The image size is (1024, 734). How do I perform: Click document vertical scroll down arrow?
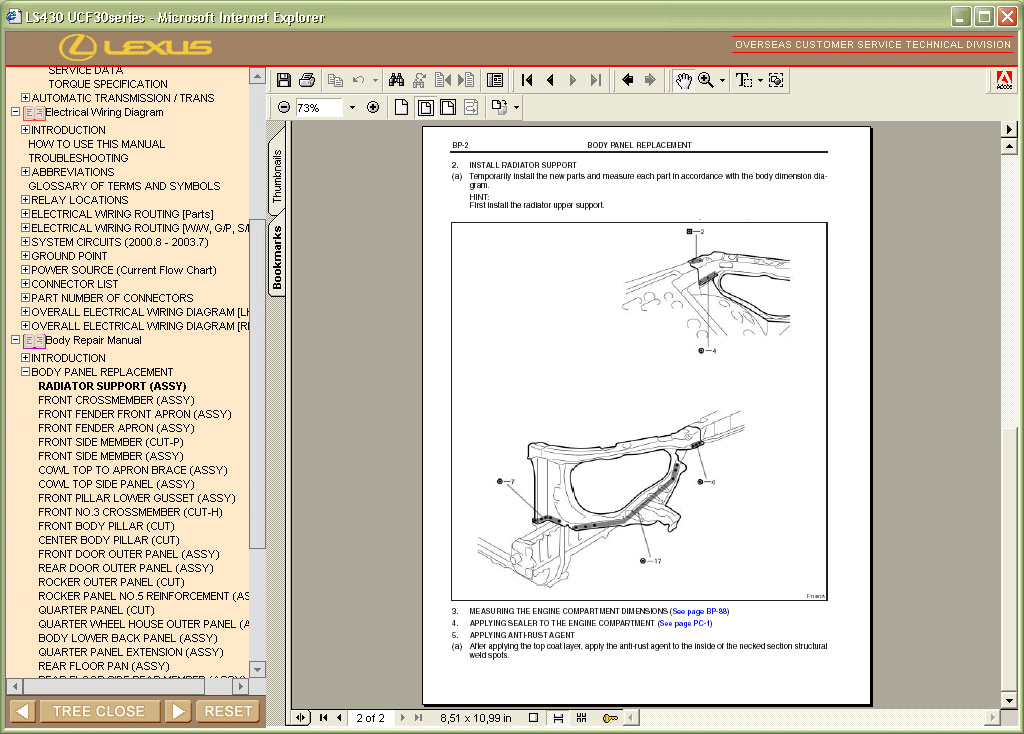pos(1010,701)
